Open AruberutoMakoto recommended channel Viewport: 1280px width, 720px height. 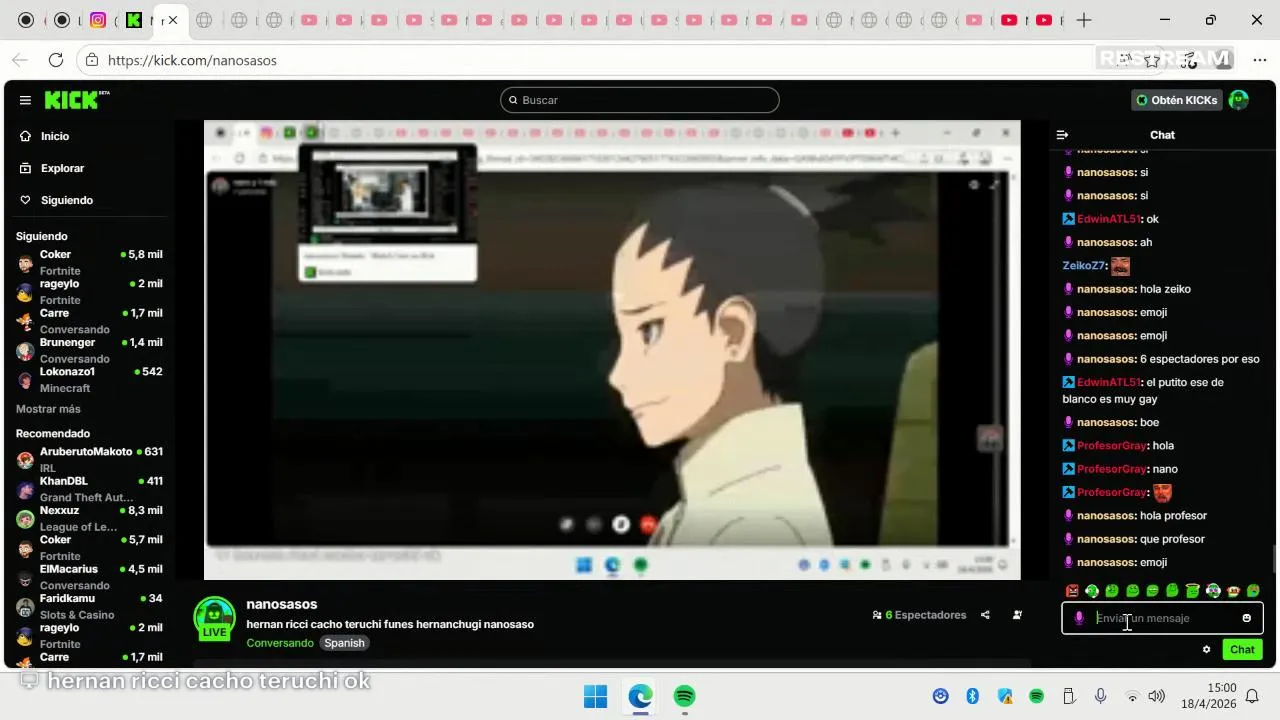[89, 460]
